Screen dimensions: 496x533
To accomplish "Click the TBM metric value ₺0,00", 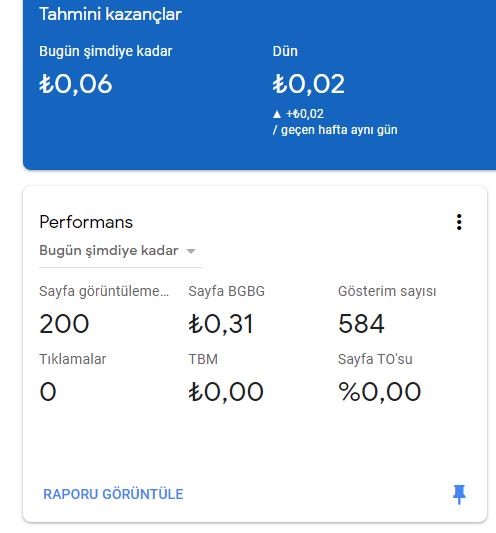I will pyautogui.click(x=226, y=392).
